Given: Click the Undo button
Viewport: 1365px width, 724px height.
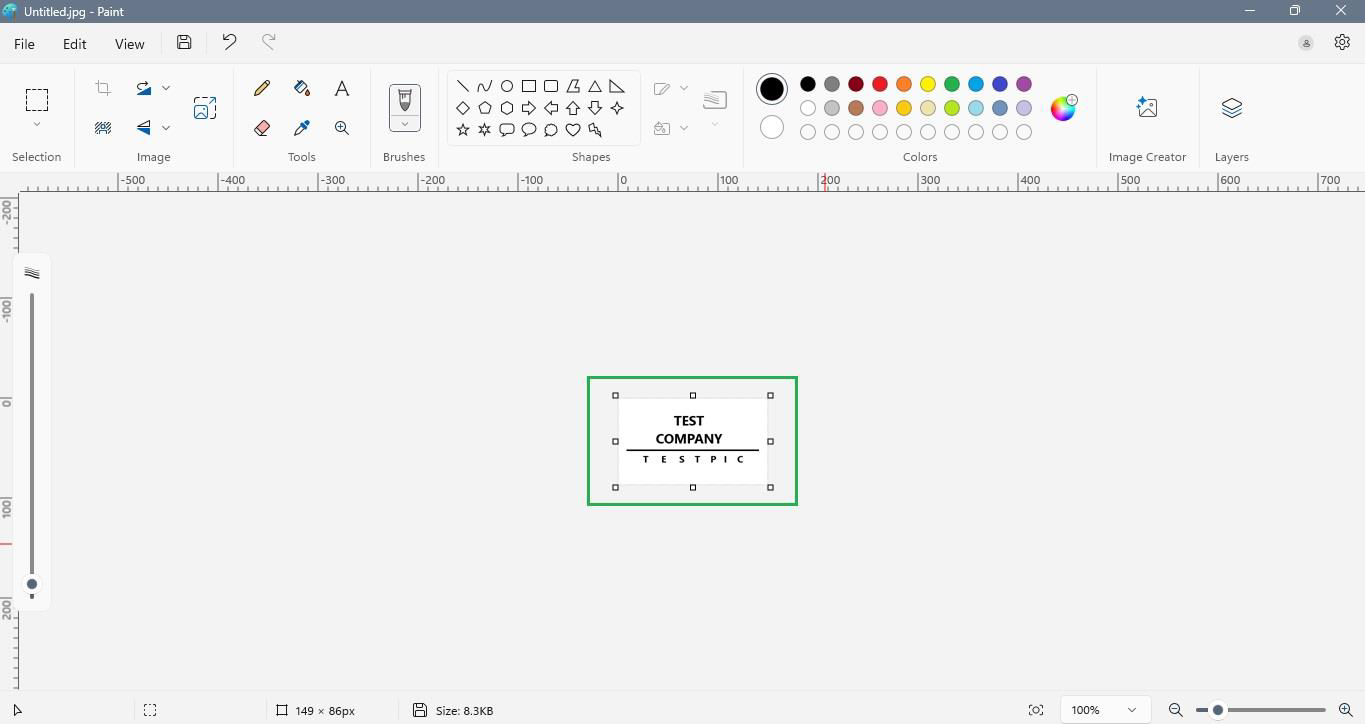Looking at the screenshot, I should pyautogui.click(x=229, y=42).
